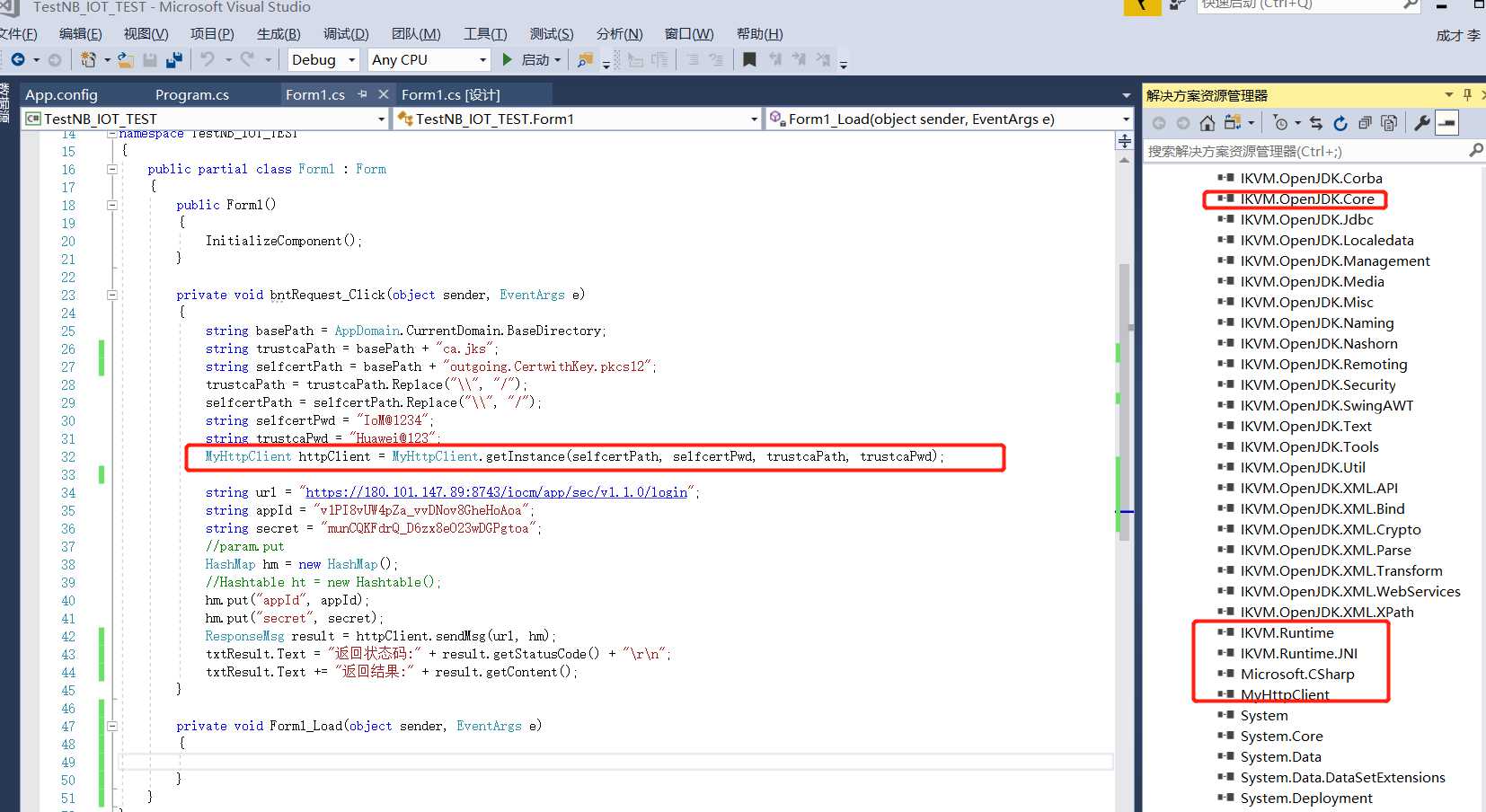Open the 生成(B) menu
This screenshot has height=812, width=1486.
(x=279, y=34)
